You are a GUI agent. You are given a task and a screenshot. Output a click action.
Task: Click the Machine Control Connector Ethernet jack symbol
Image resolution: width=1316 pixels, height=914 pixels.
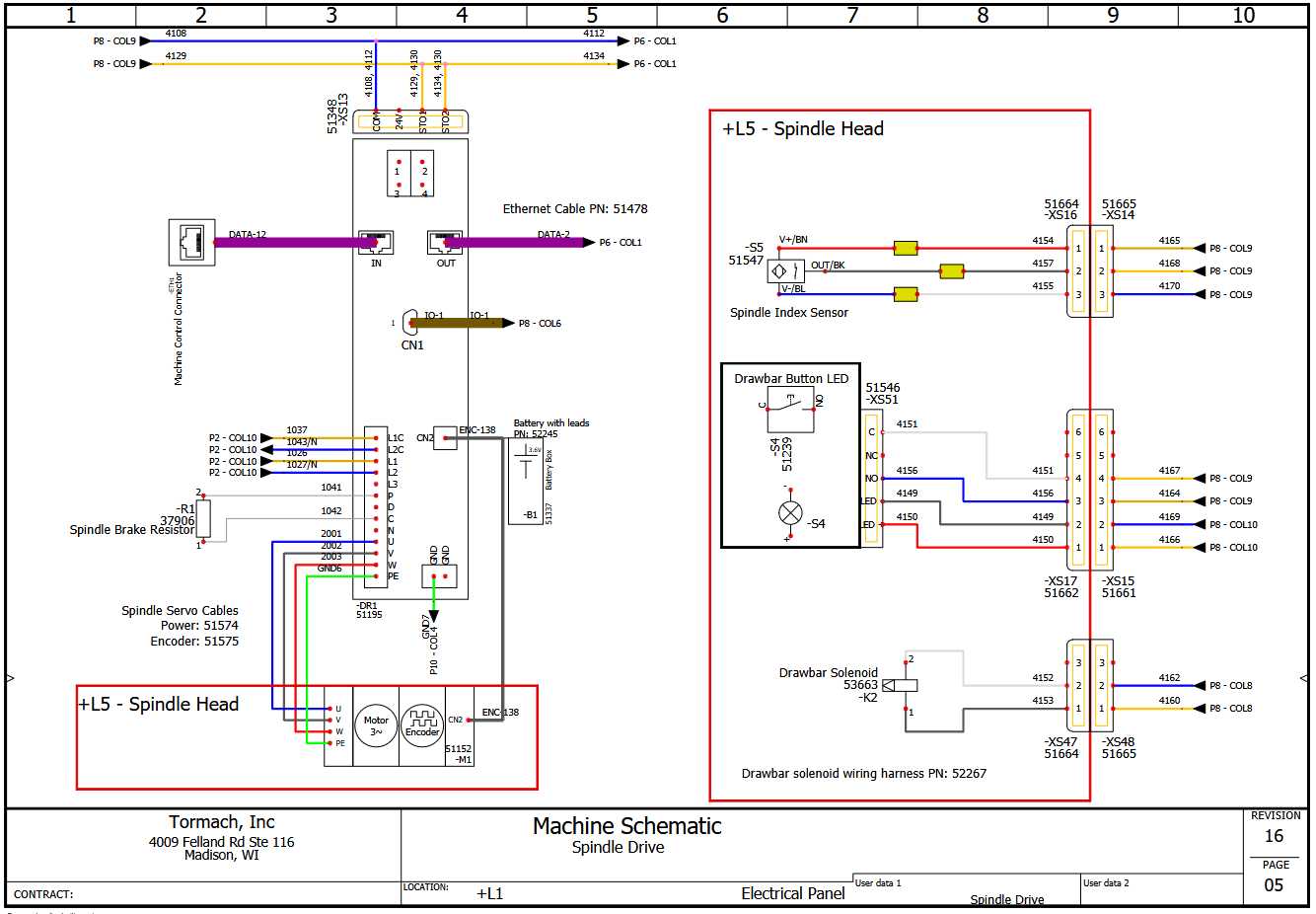[x=191, y=242]
